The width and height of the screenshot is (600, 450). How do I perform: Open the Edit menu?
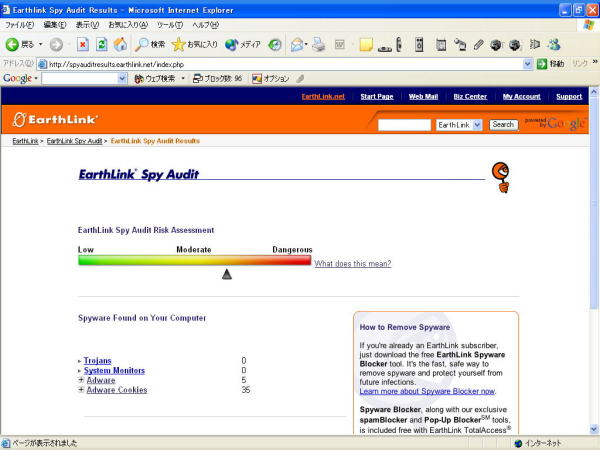(x=55, y=25)
